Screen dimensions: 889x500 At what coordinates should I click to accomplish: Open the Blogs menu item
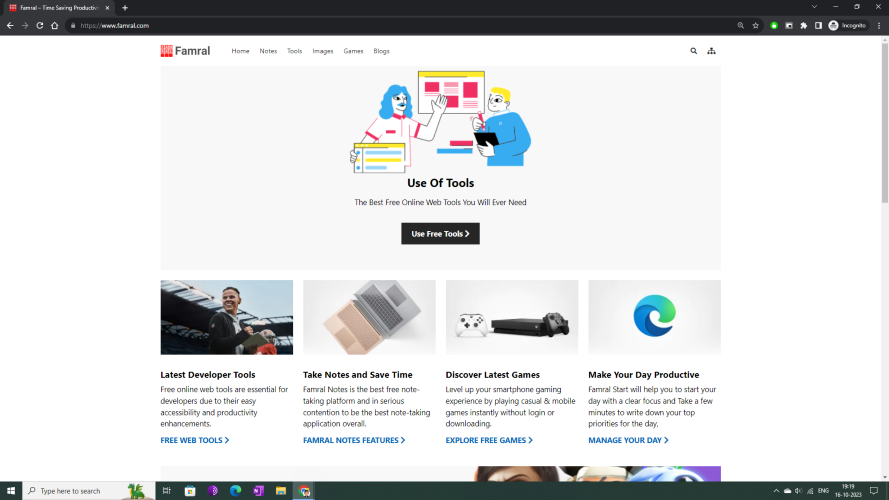pos(382,51)
